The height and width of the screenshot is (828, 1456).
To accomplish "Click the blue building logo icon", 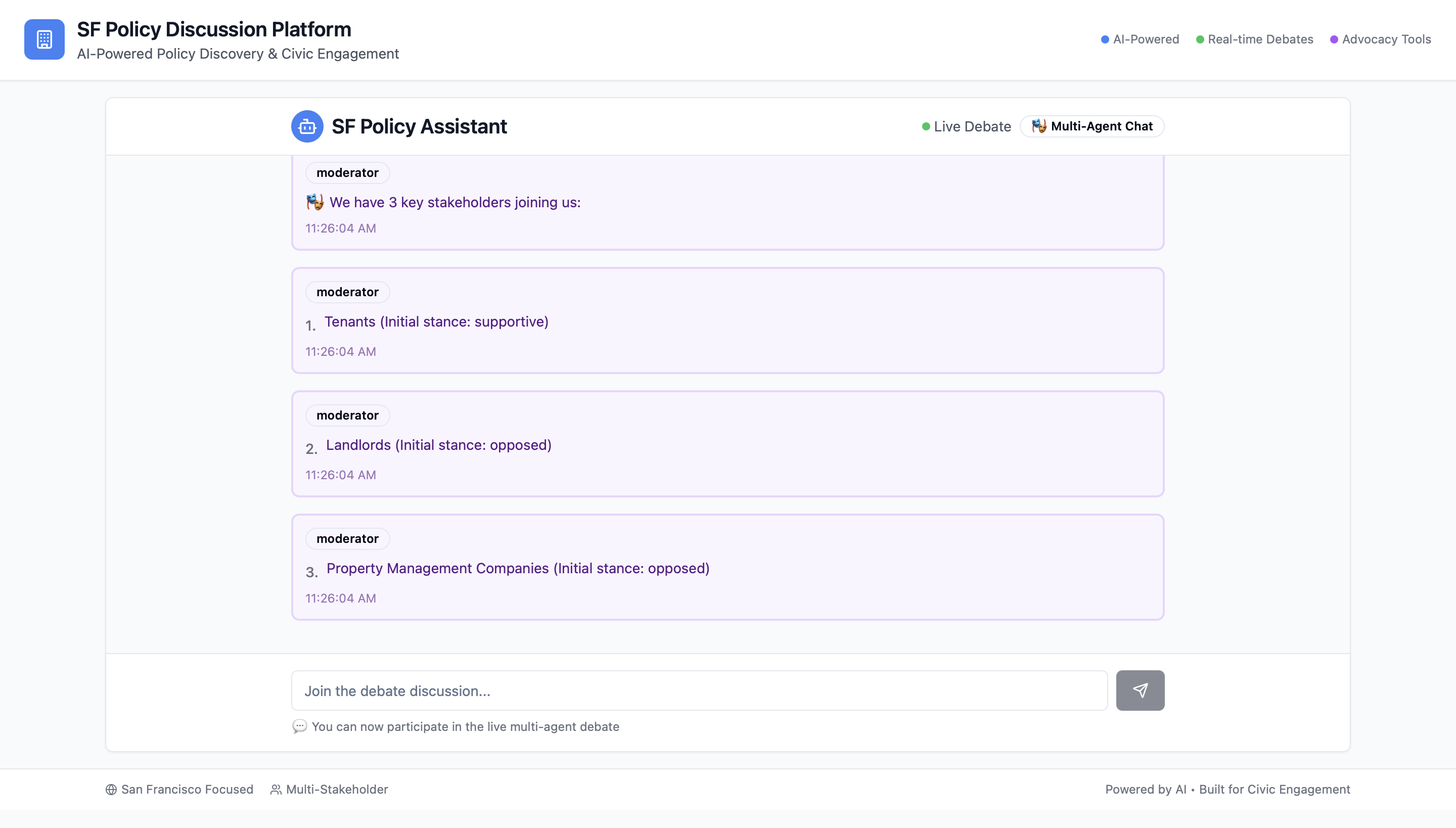I will (44, 39).
